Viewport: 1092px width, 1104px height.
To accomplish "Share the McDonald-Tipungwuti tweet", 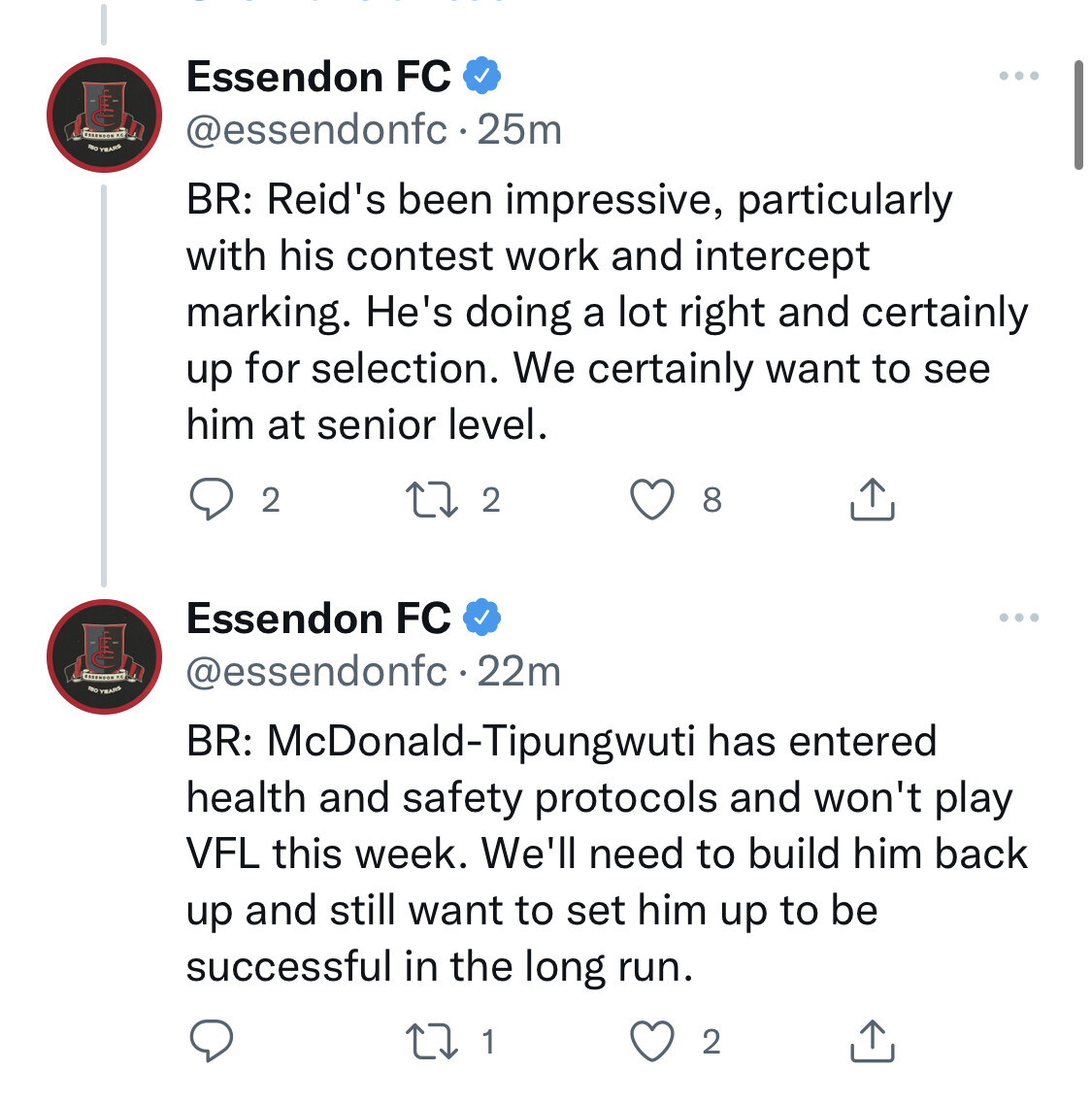I will 873,1041.
